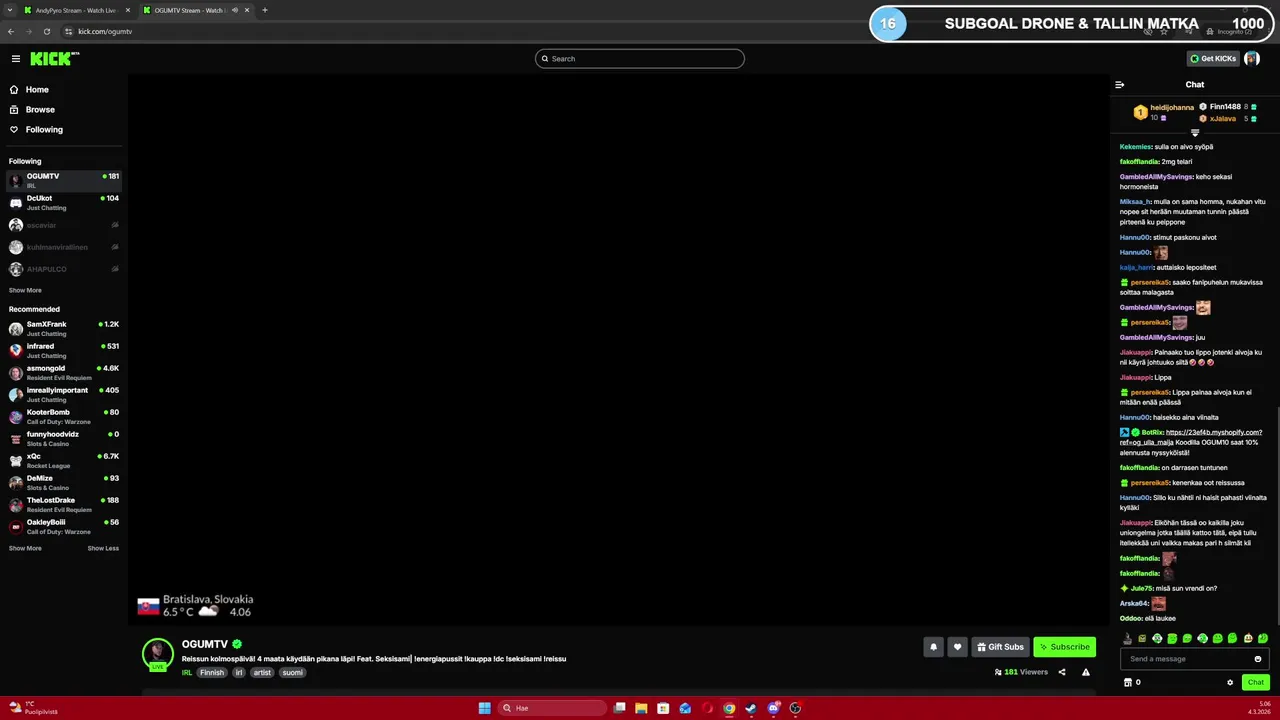This screenshot has width=1280, height=720.
Task: Click the Gift Subs button
Action: [1000, 647]
